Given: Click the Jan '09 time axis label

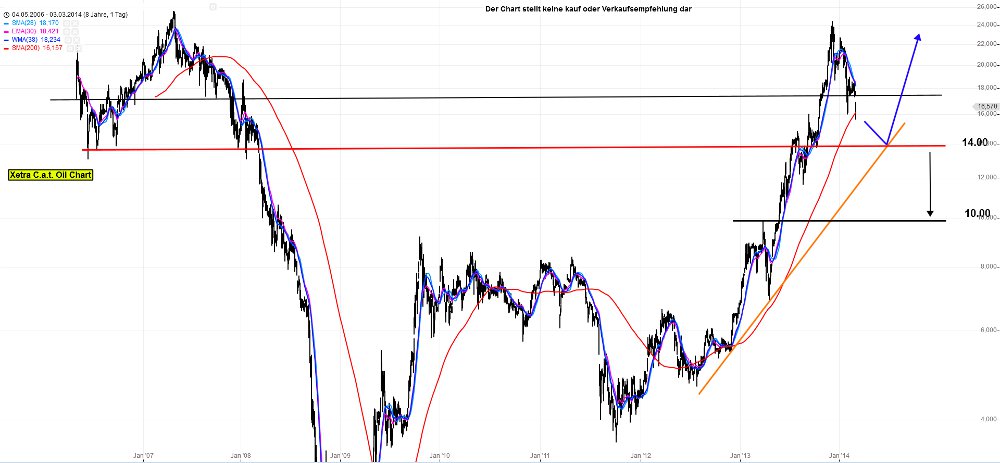Looking at the screenshot, I should [x=340, y=455].
